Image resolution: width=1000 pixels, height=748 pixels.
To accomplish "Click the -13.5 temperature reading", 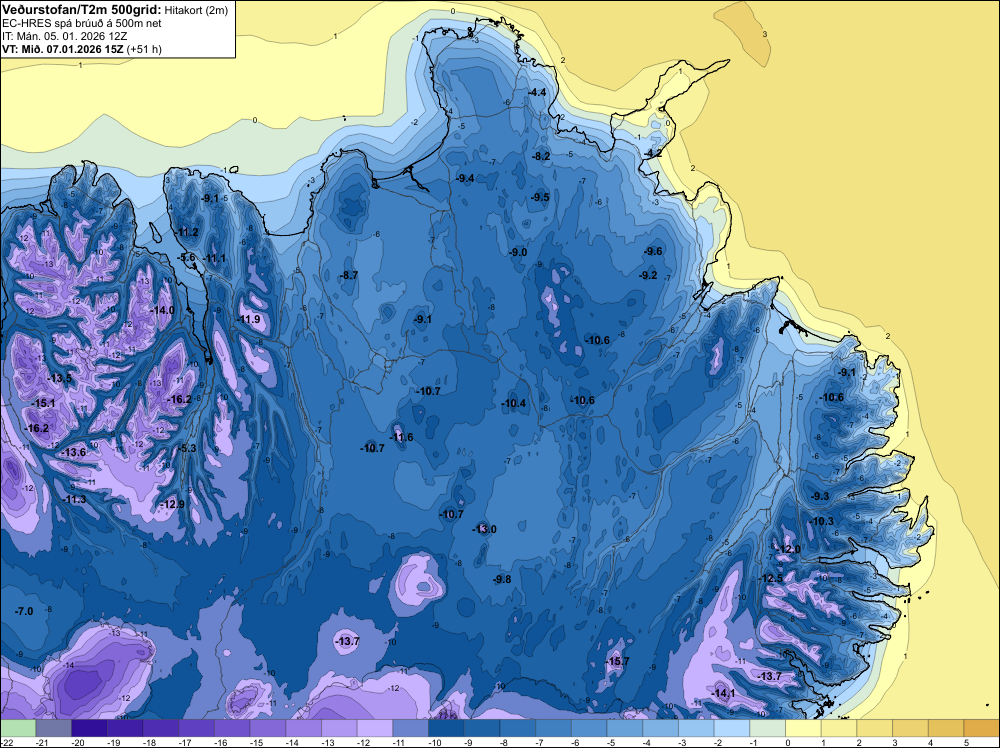I will coord(60,378).
